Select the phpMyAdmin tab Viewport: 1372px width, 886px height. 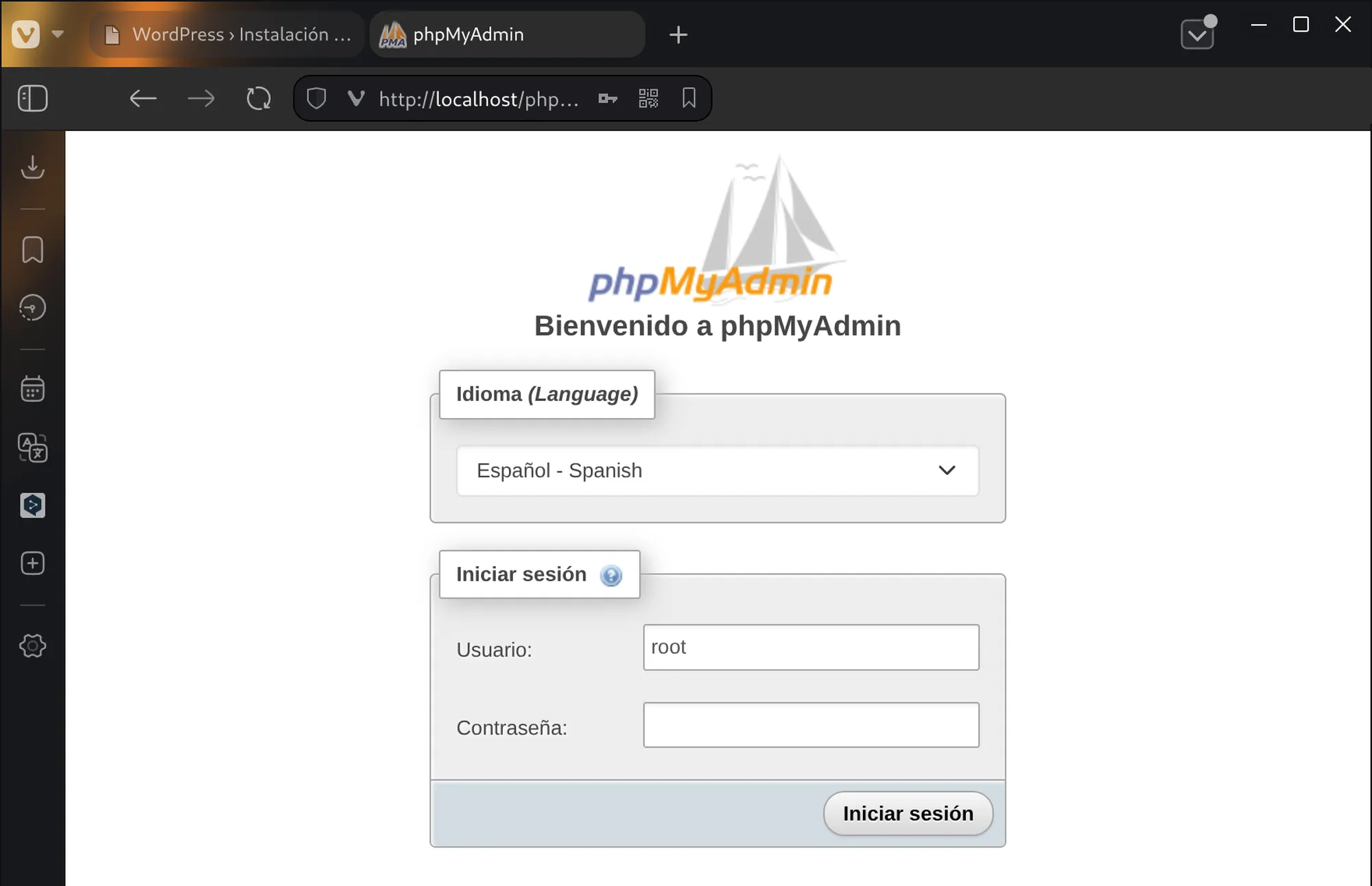(508, 34)
